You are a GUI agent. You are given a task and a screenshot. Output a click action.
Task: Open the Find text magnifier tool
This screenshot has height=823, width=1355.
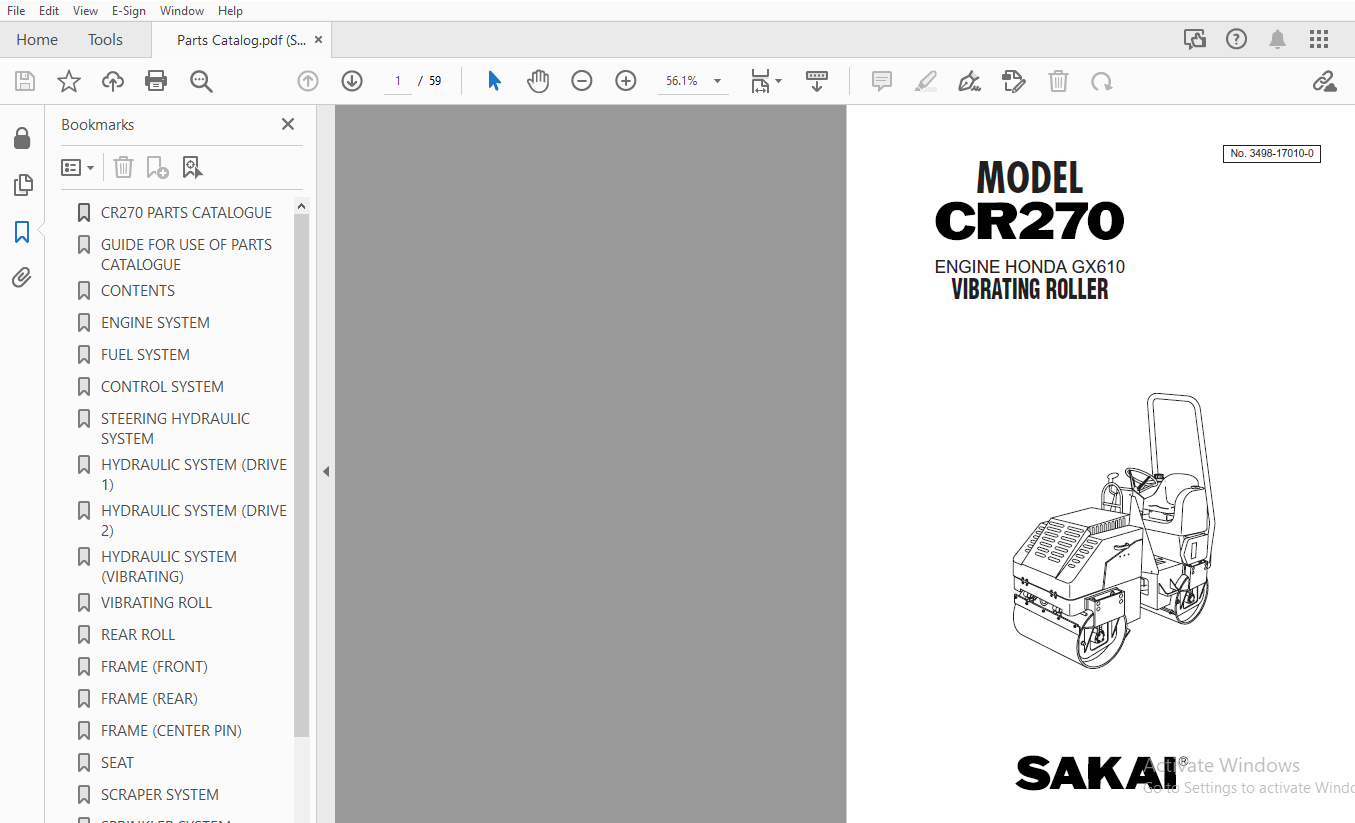201,81
